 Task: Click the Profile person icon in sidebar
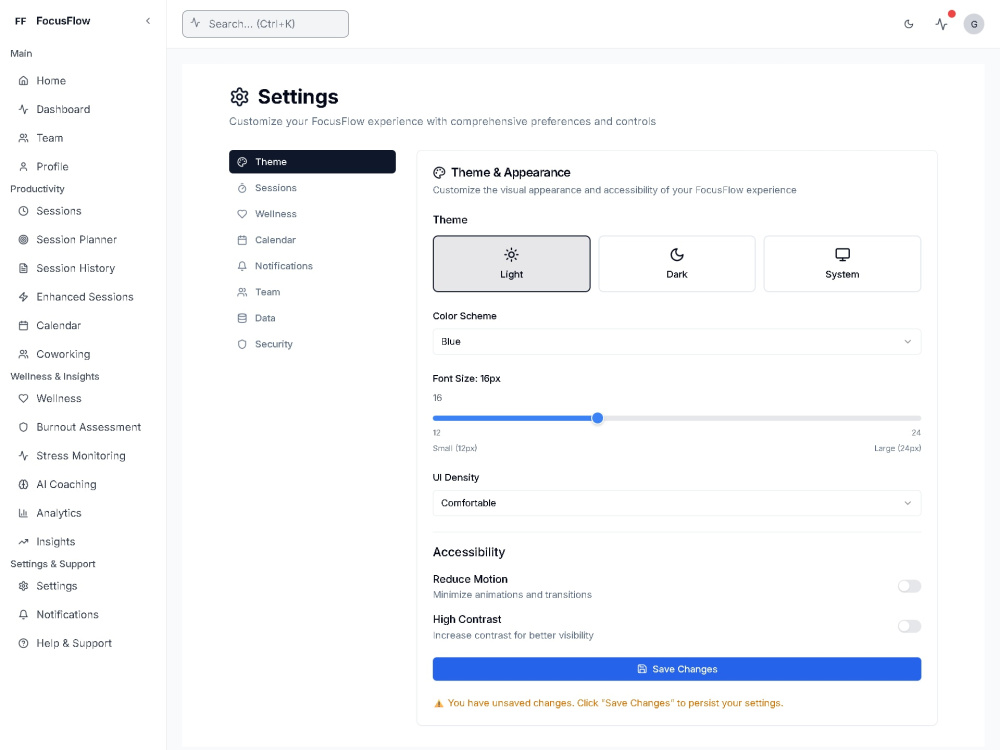pos(24,166)
